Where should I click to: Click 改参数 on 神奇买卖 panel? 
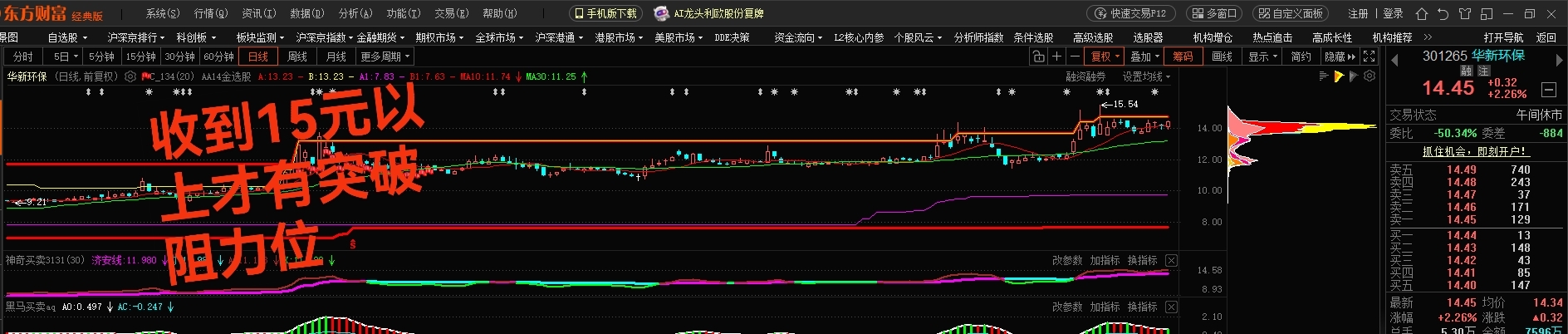coord(1067,260)
